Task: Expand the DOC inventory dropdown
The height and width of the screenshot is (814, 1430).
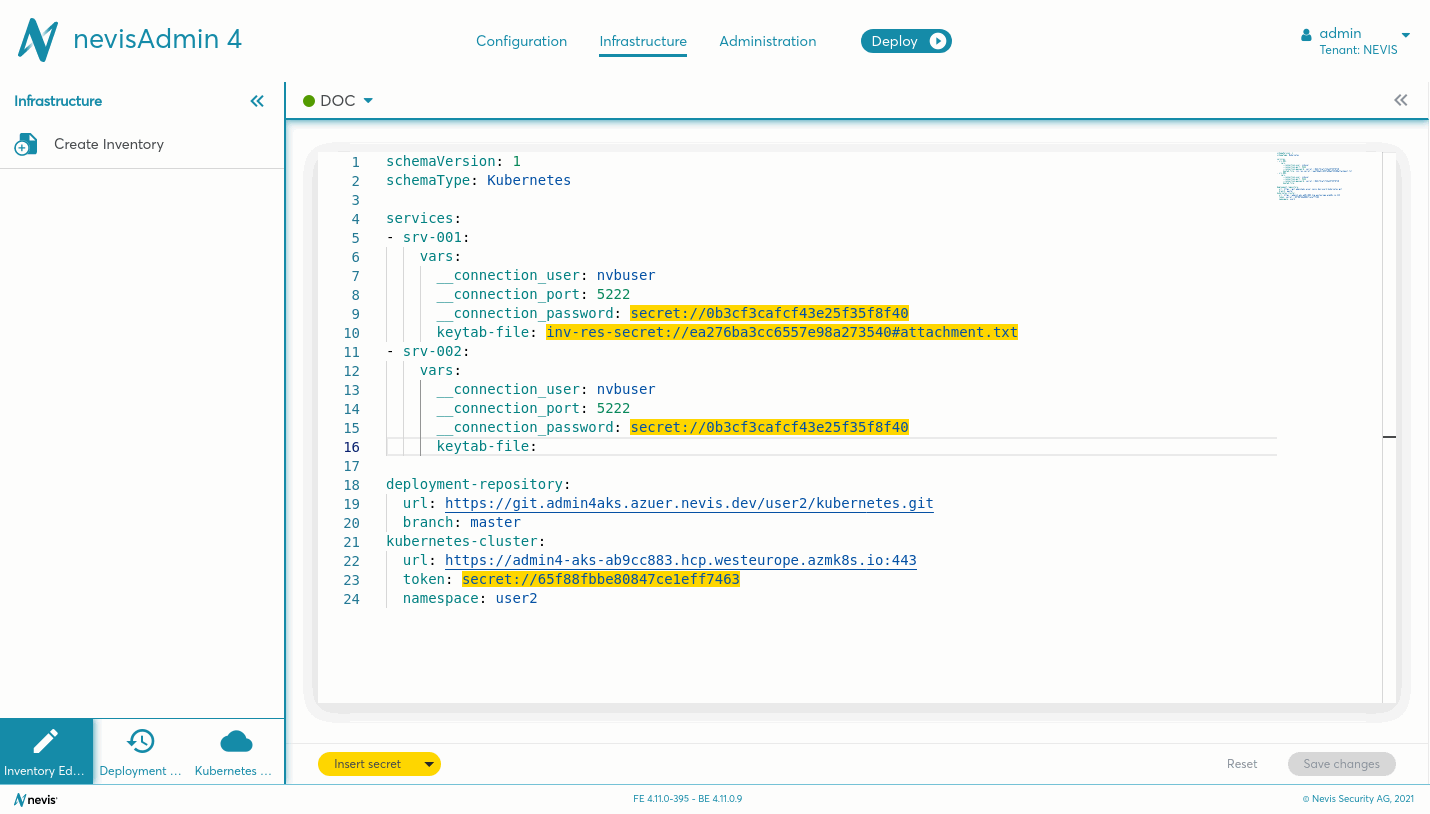Action: click(368, 101)
